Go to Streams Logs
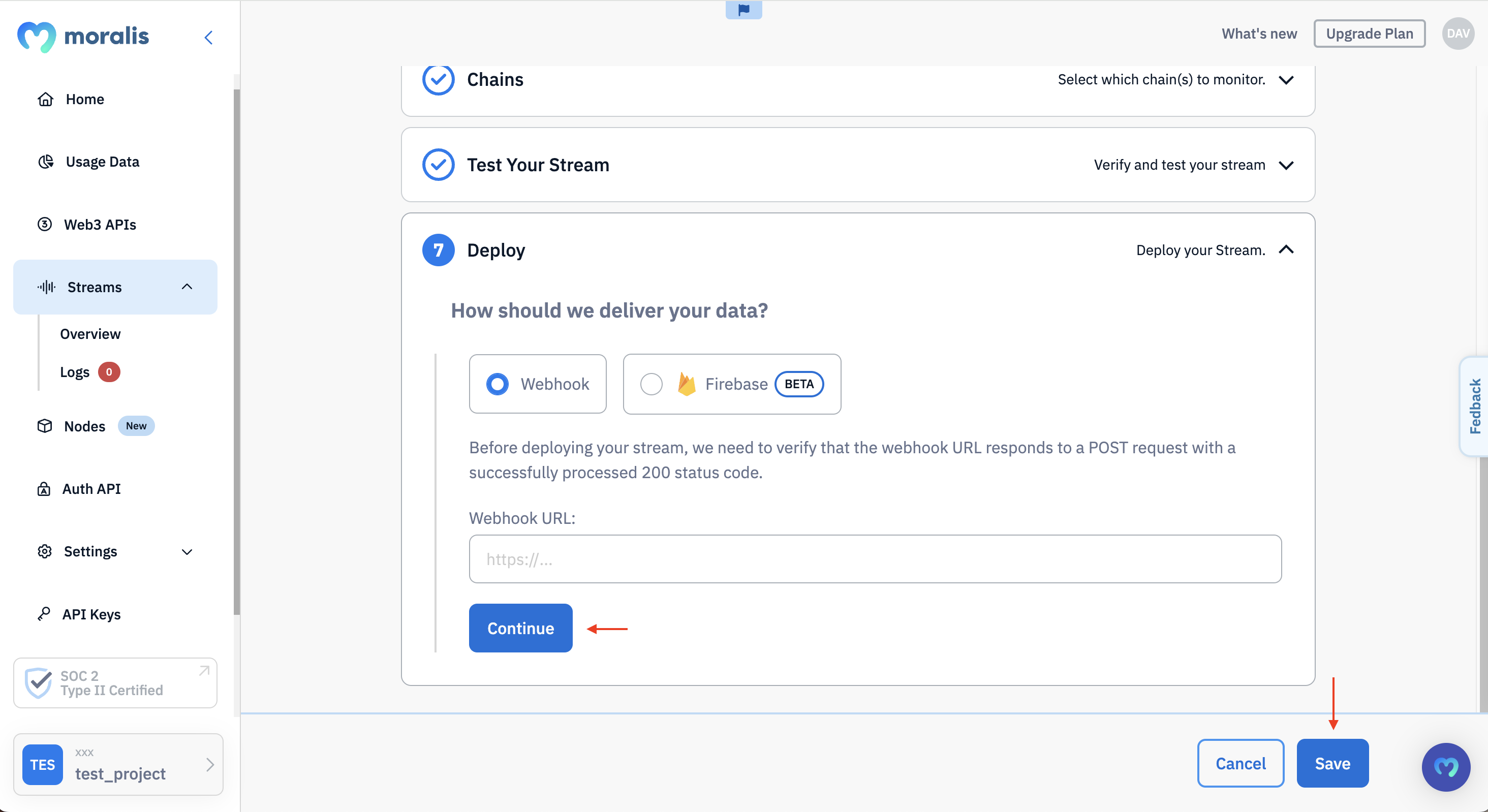The height and width of the screenshot is (812, 1488). pos(75,372)
